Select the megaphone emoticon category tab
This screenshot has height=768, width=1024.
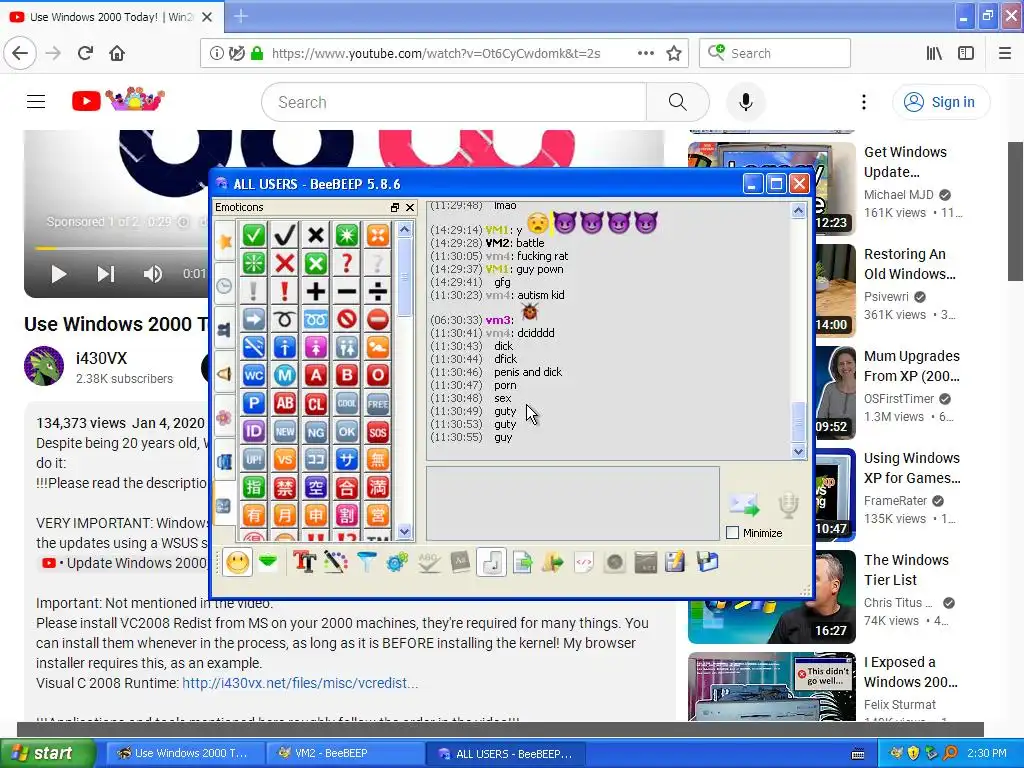click(225, 374)
